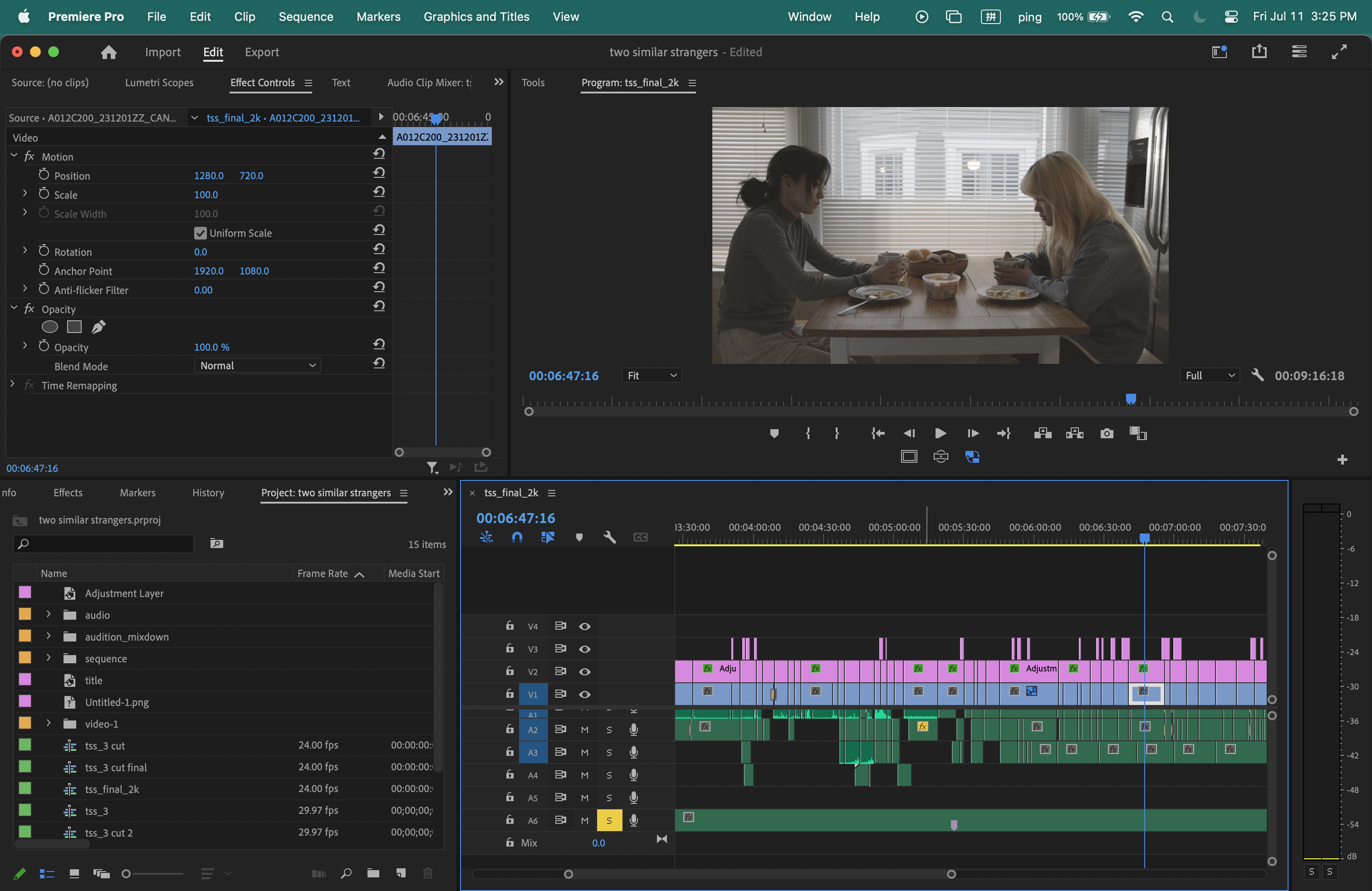1372x891 pixels.
Task: Switch to the Lumetri Scopes tab
Action: 159,83
